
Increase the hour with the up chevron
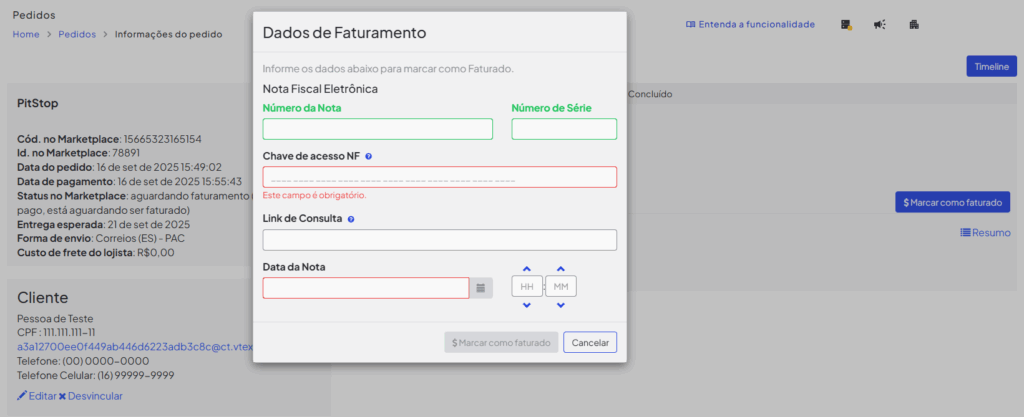click(527, 269)
